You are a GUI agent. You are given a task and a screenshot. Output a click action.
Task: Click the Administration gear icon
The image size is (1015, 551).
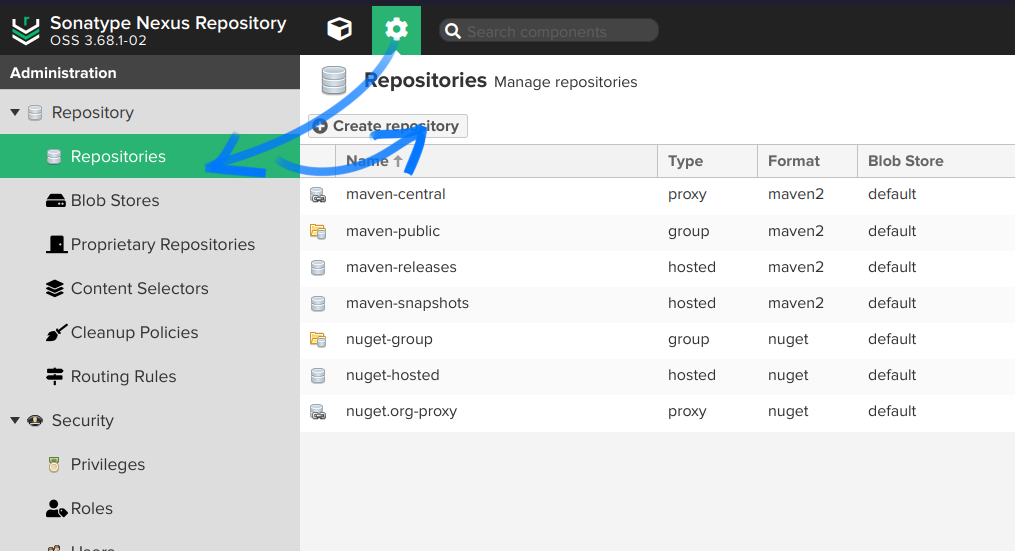[x=396, y=30]
